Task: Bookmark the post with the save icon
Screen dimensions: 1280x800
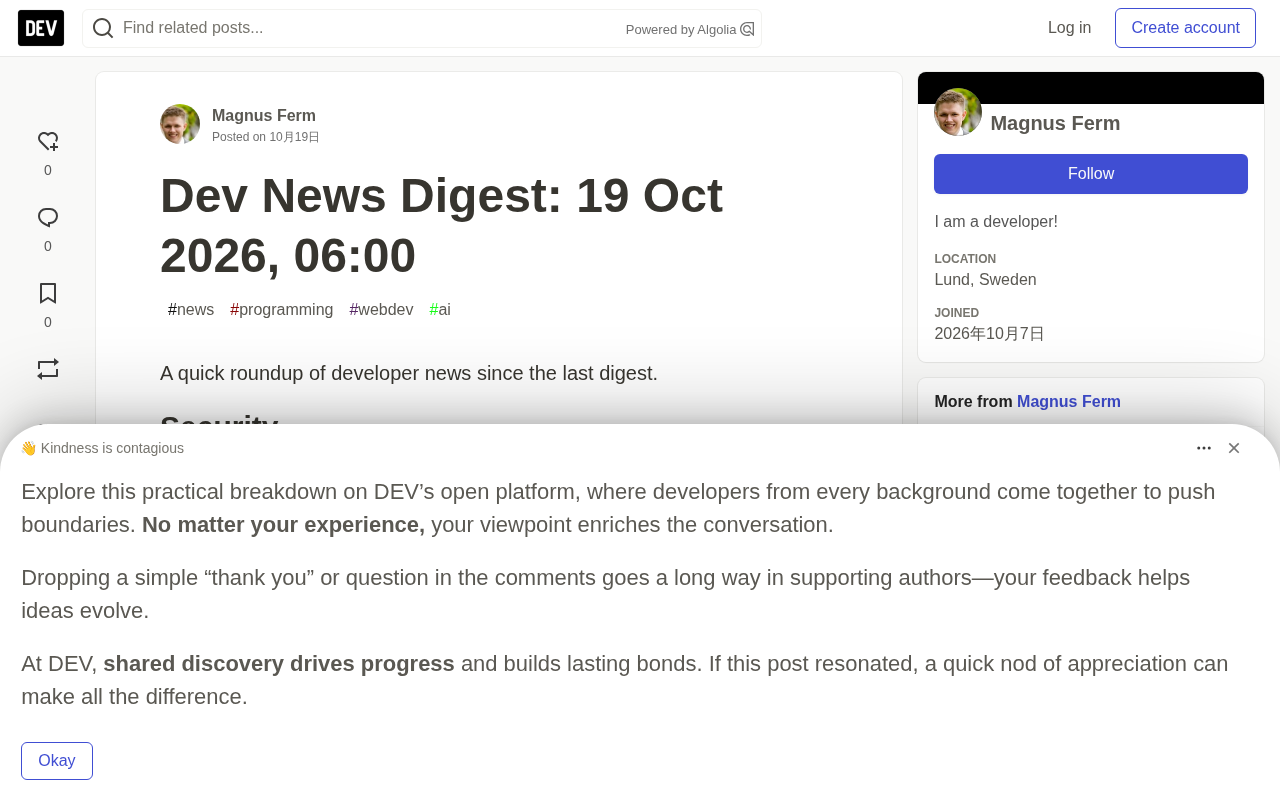Action: (48, 293)
